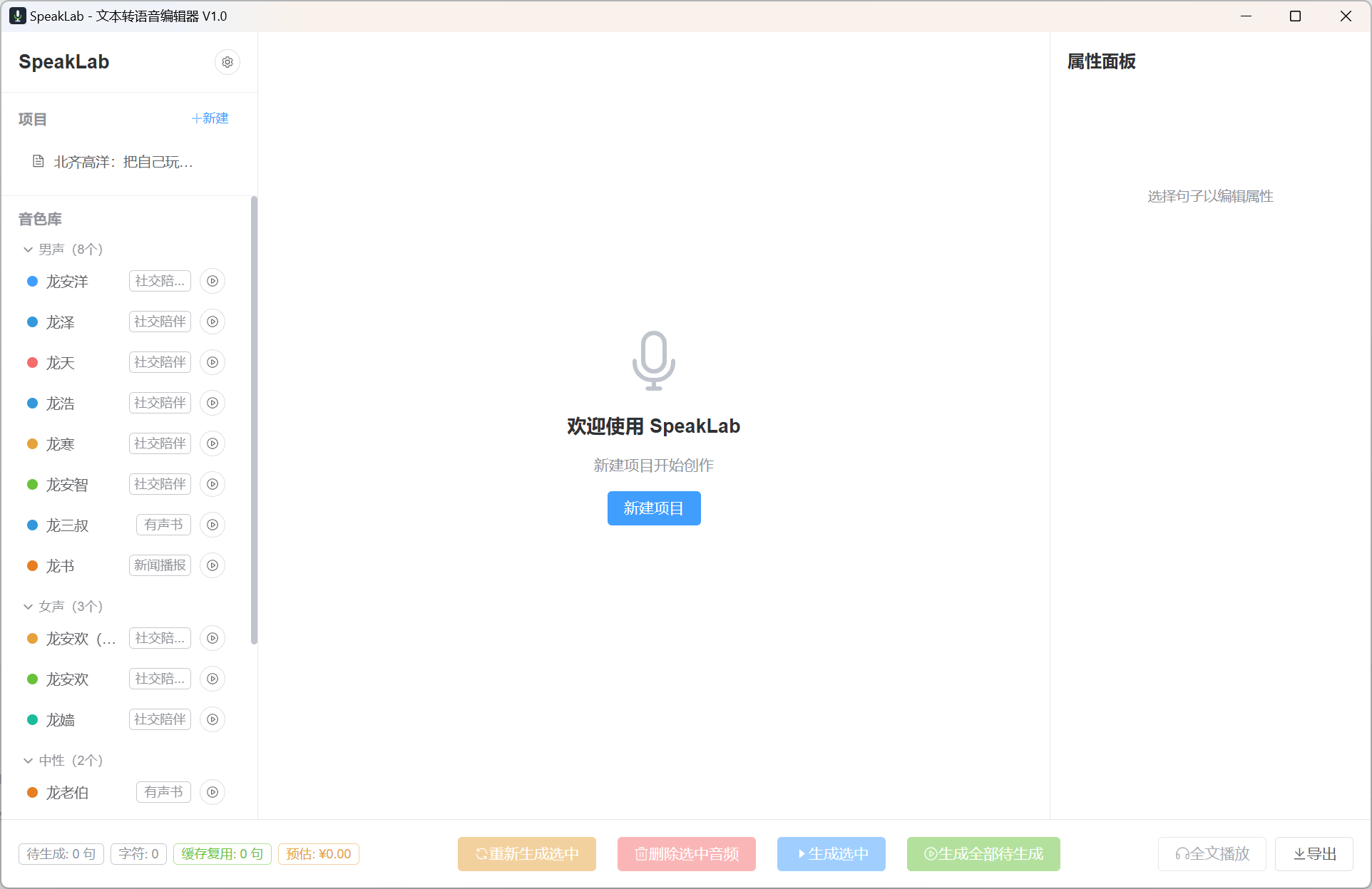Play preview for 龙三叔 voice

point(213,525)
